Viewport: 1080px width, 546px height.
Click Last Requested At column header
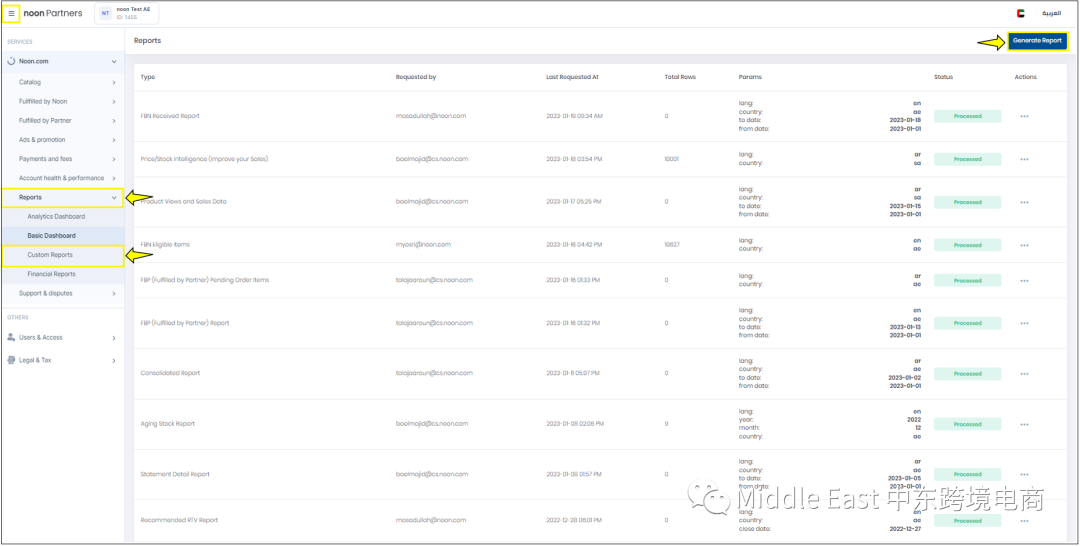point(572,77)
